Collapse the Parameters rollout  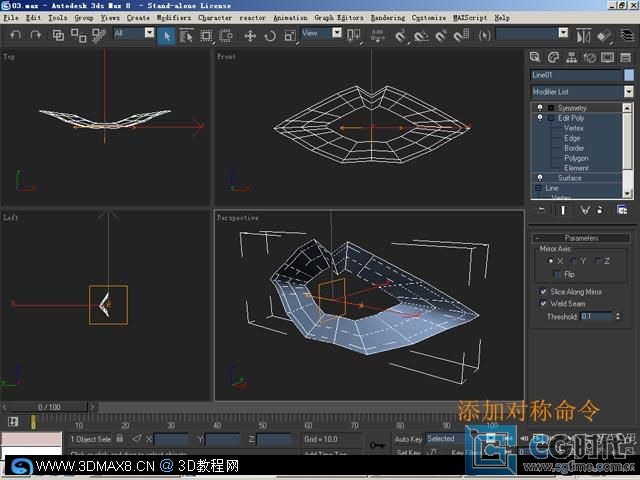click(581, 238)
